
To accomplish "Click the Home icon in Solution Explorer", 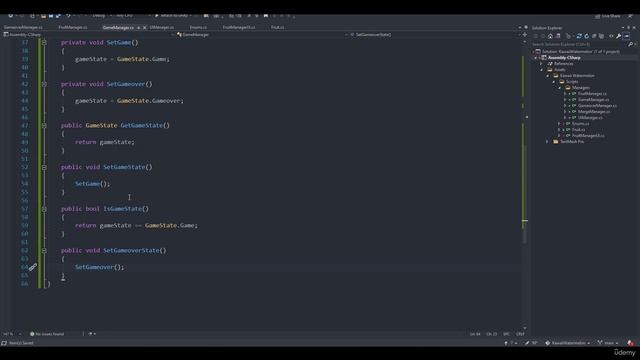I will (x=550, y=36).
